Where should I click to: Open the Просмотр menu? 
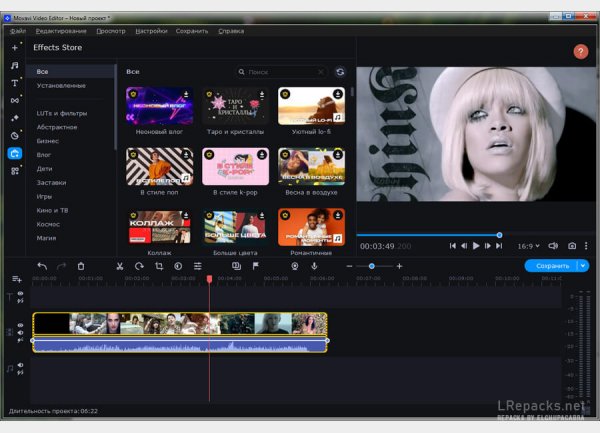point(111,31)
